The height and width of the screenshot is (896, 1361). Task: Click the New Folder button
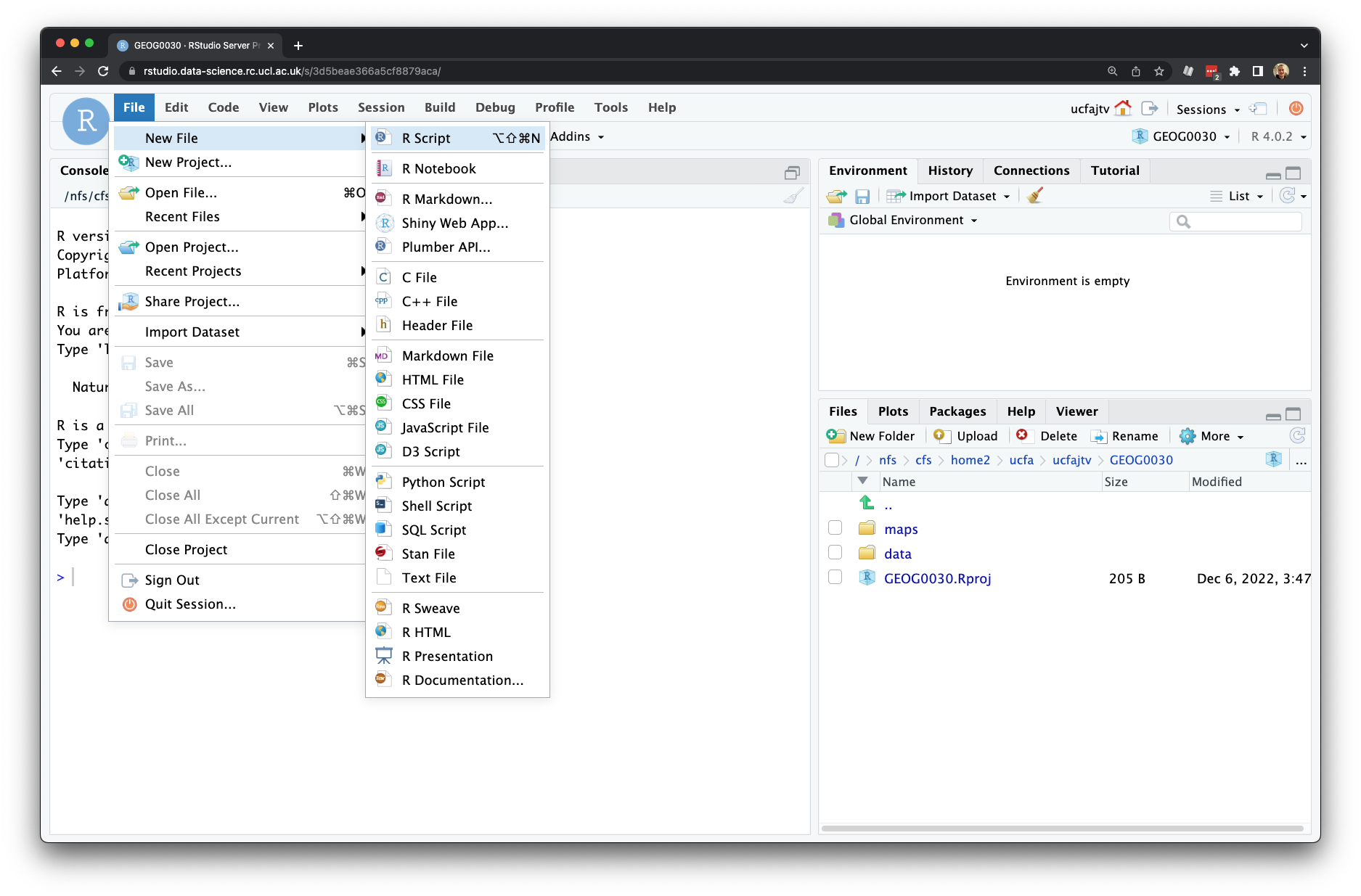tap(871, 436)
